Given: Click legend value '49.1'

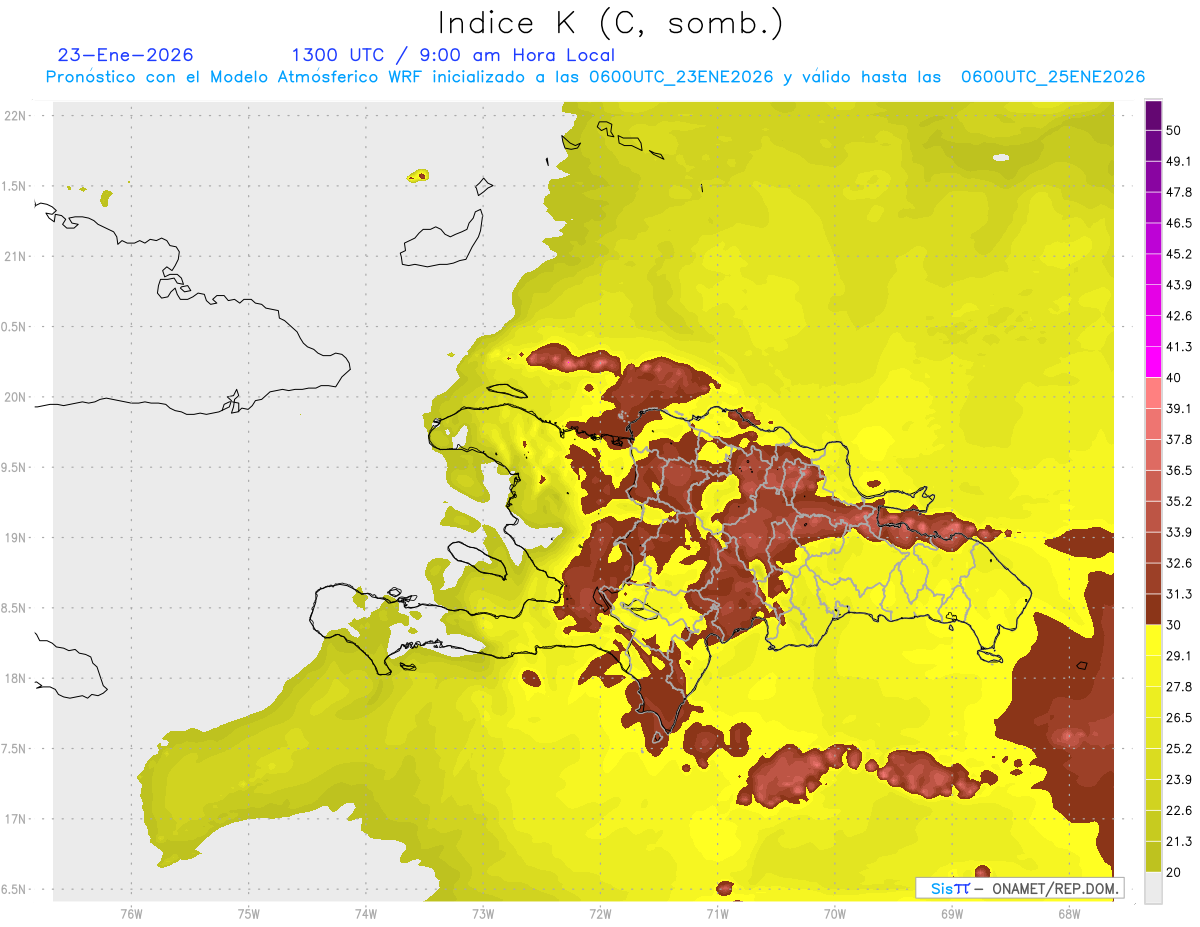Looking at the screenshot, I should tap(1179, 161).
